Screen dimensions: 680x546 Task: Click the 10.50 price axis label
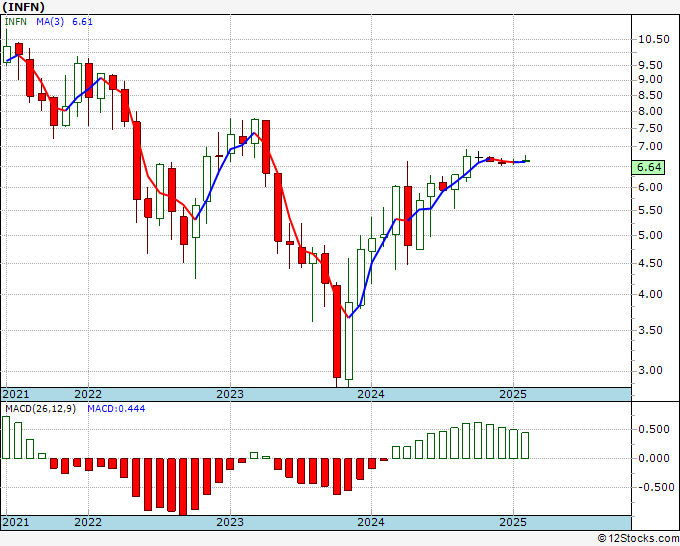tap(654, 39)
